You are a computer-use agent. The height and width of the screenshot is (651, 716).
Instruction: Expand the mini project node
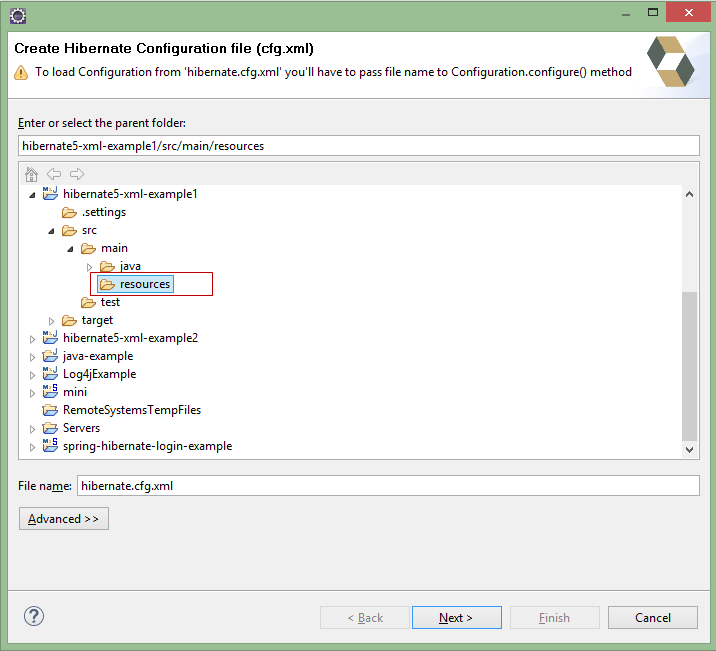point(32,393)
